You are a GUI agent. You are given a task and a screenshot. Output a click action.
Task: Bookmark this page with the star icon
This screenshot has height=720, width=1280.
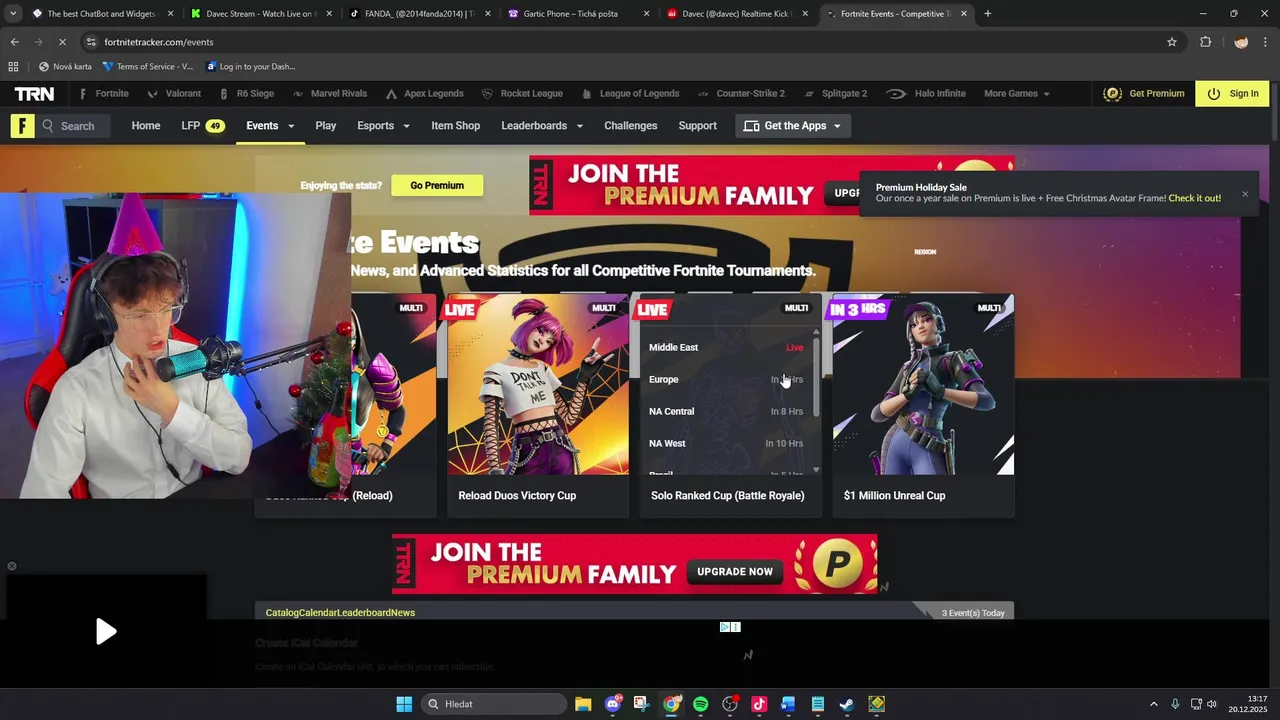pyautogui.click(x=1172, y=42)
